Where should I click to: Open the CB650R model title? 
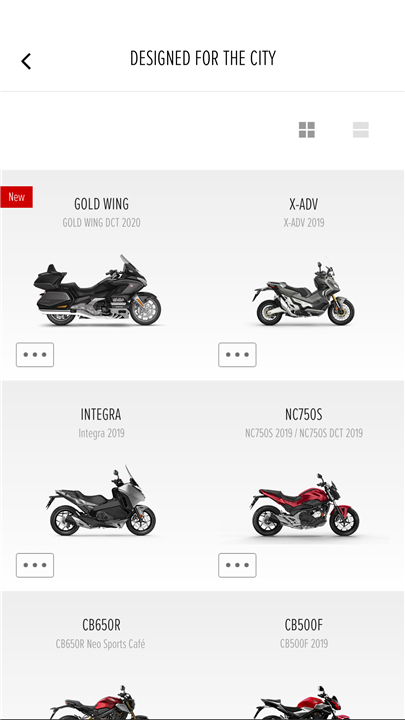(x=101, y=625)
